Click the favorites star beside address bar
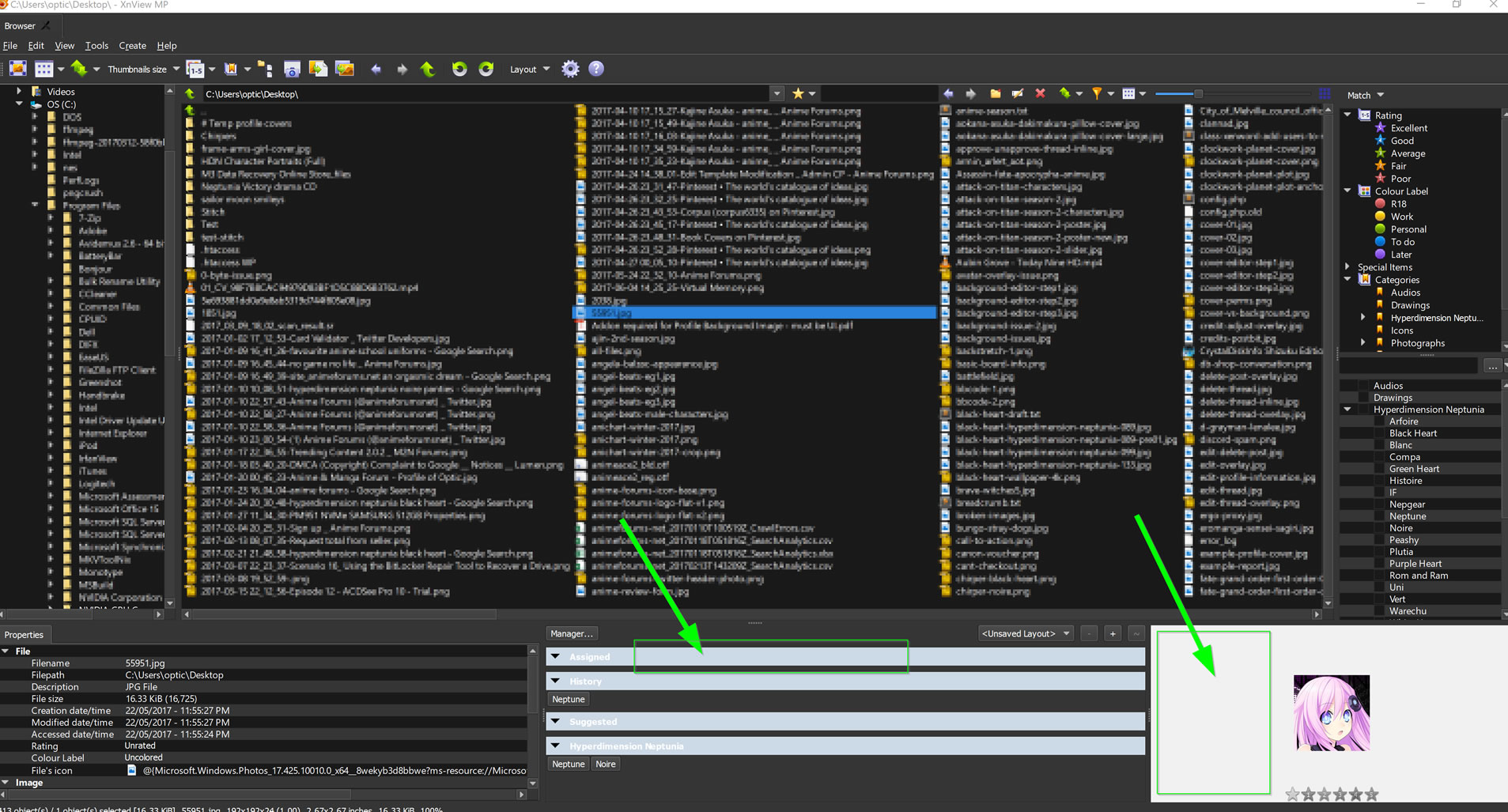Viewport: 1508px width, 812px height. (x=798, y=93)
